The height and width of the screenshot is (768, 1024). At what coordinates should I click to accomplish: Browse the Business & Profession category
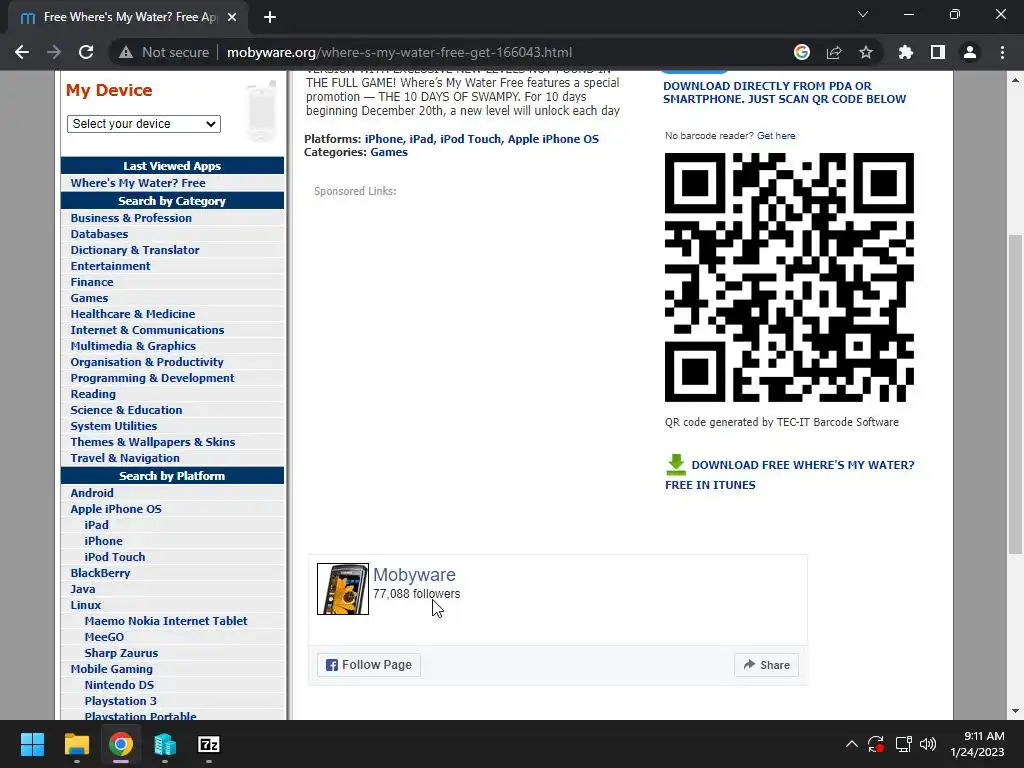[x=131, y=218]
